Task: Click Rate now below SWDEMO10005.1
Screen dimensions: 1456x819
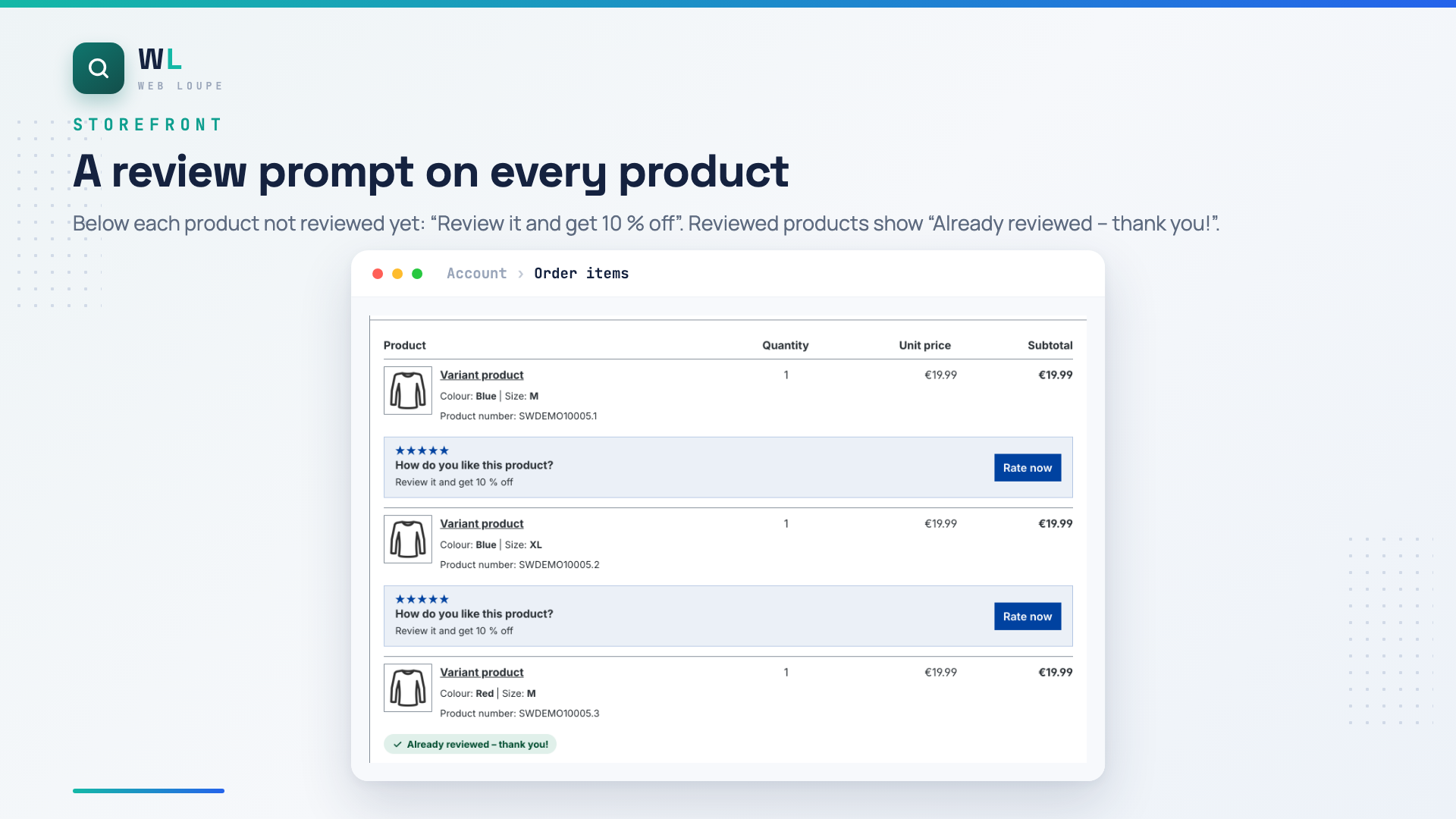Action: 1028,468
